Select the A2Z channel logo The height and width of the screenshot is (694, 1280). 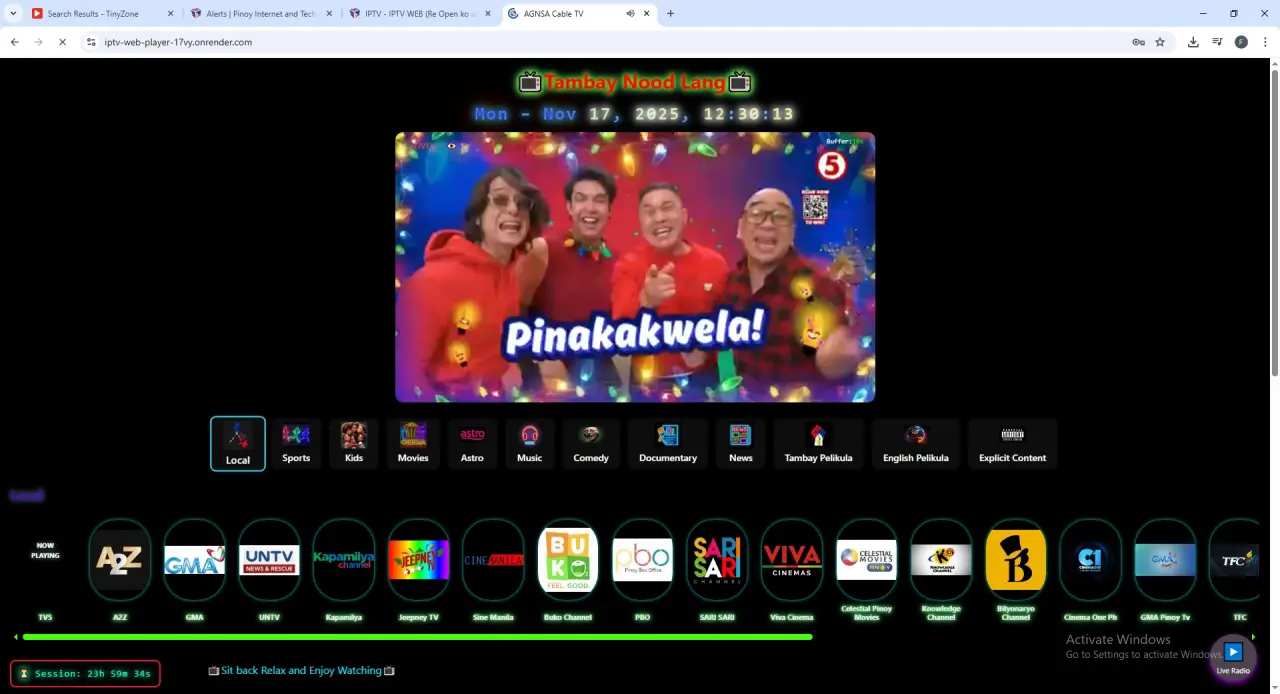(x=120, y=559)
